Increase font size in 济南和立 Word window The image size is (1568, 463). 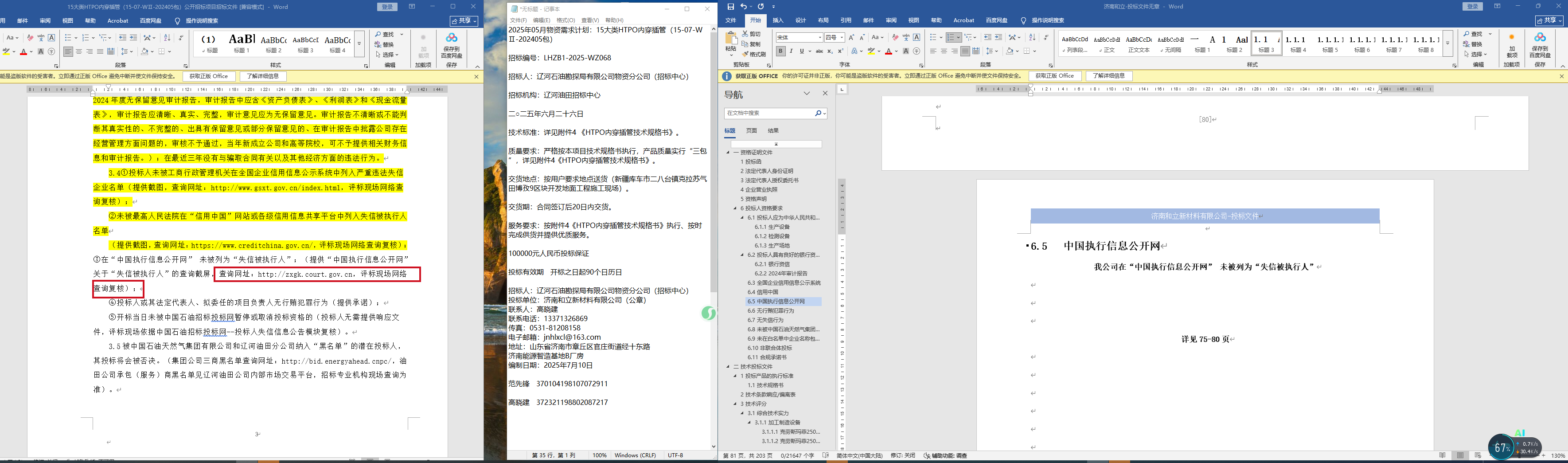point(851,38)
